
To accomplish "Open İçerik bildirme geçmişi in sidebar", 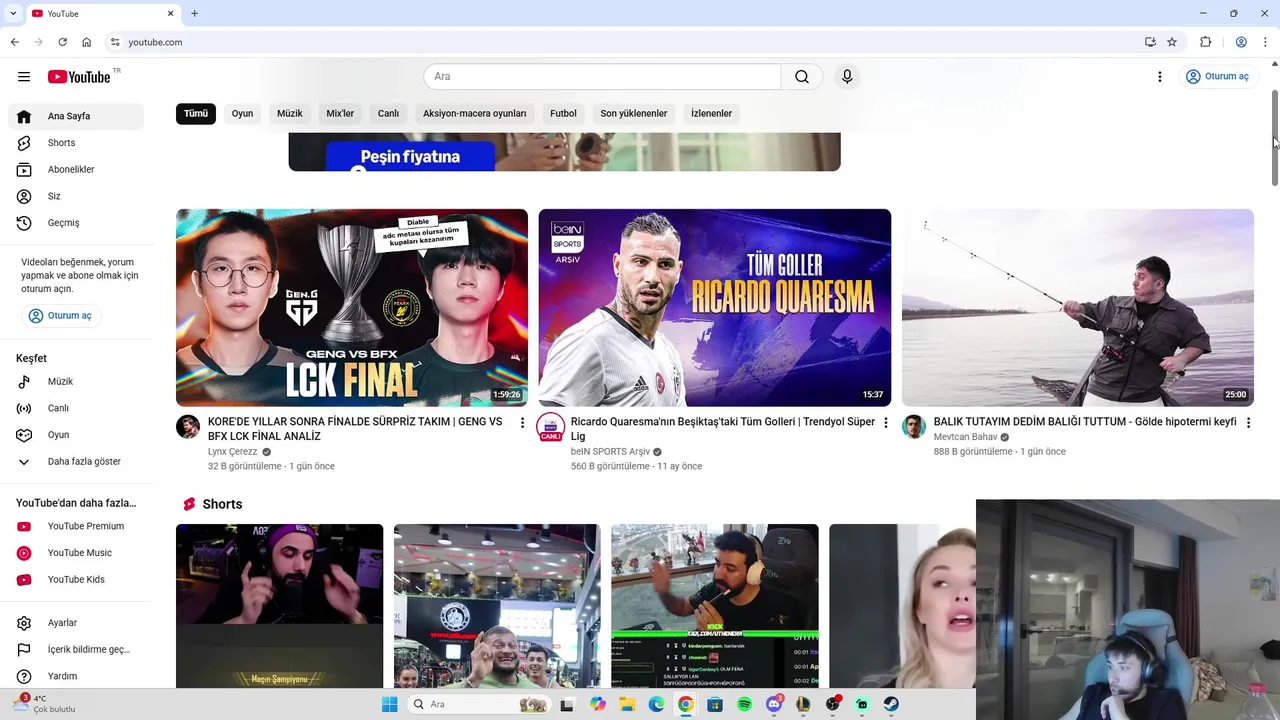I will coord(76,650).
